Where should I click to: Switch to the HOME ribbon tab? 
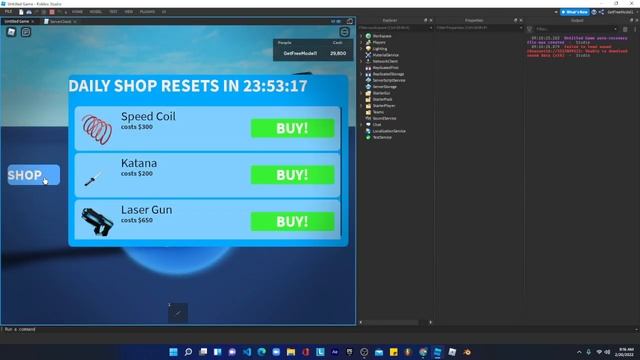point(77,12)
